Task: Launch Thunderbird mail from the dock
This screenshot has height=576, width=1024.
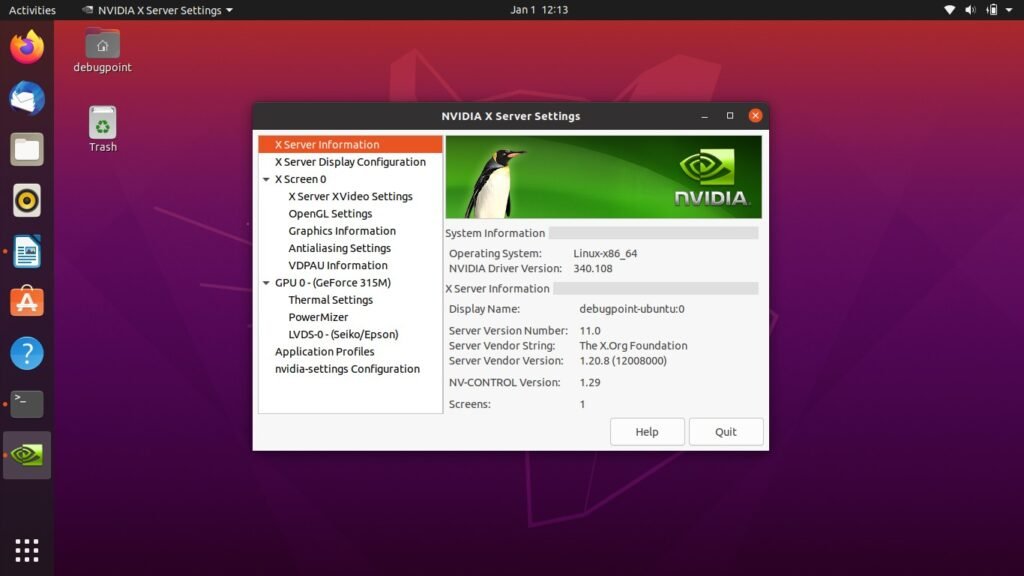Action: 27,98
